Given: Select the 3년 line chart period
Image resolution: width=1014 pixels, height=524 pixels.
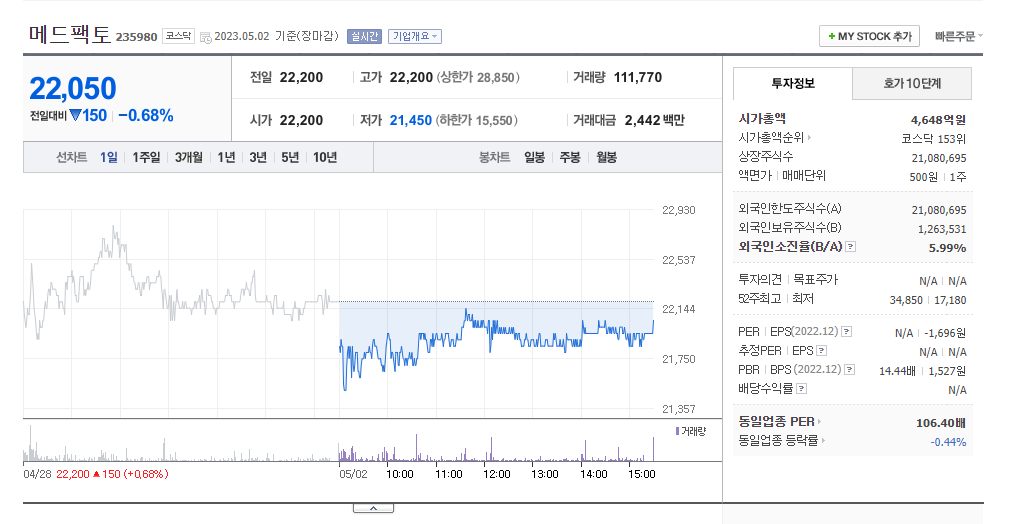Looking at the screenshot, I should pyautogui.click(x=258, y=157).
